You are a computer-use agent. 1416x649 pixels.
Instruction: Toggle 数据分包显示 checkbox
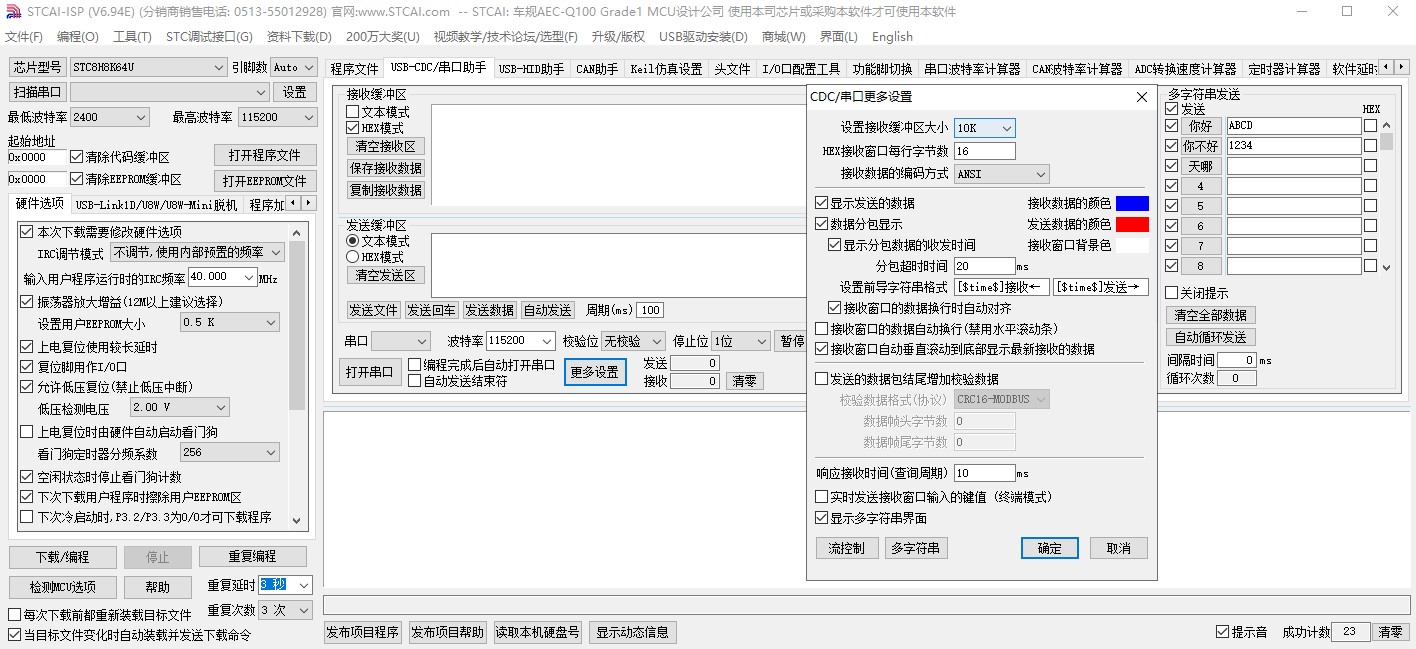coord(822,224)
